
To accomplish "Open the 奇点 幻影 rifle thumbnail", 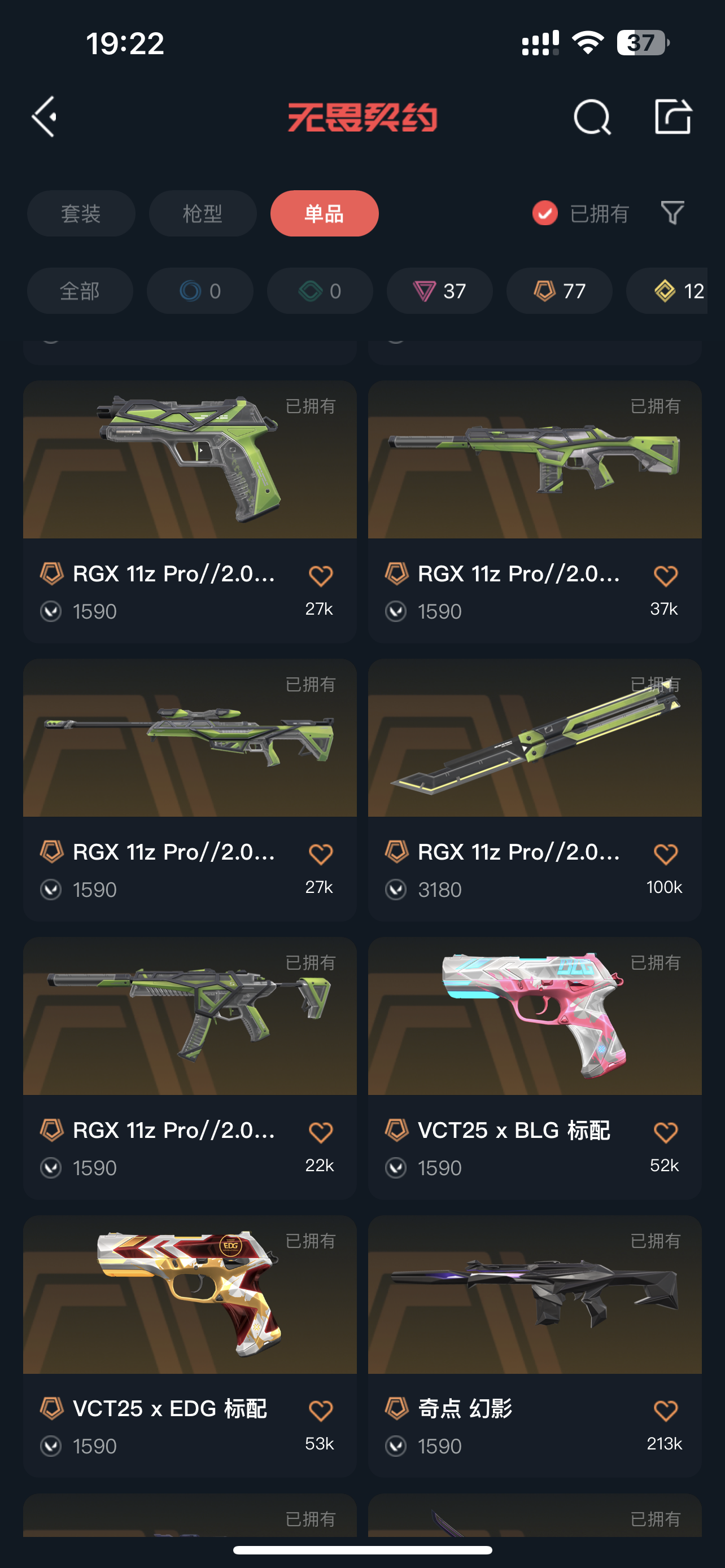I will [x=535, y=1294].
